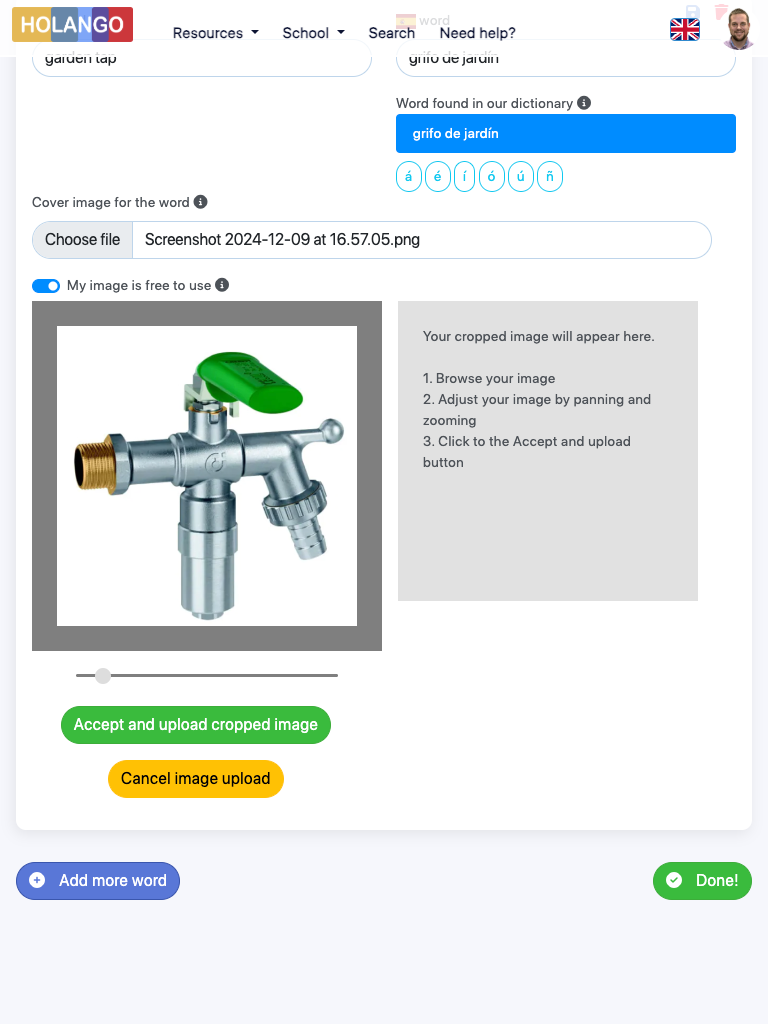Click the Holango logo
Screen dimensions: 768x1024
click(72, 25)
